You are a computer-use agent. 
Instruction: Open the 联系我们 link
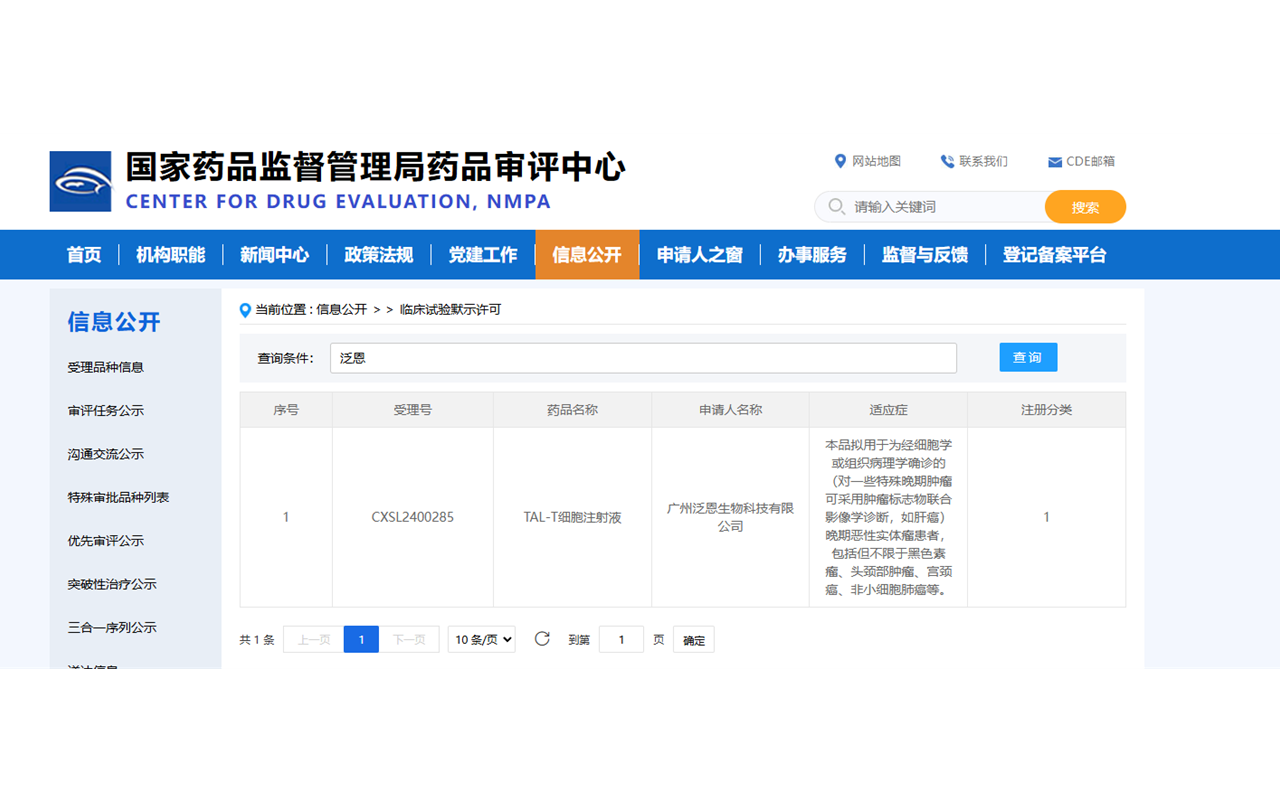[983, 161]
